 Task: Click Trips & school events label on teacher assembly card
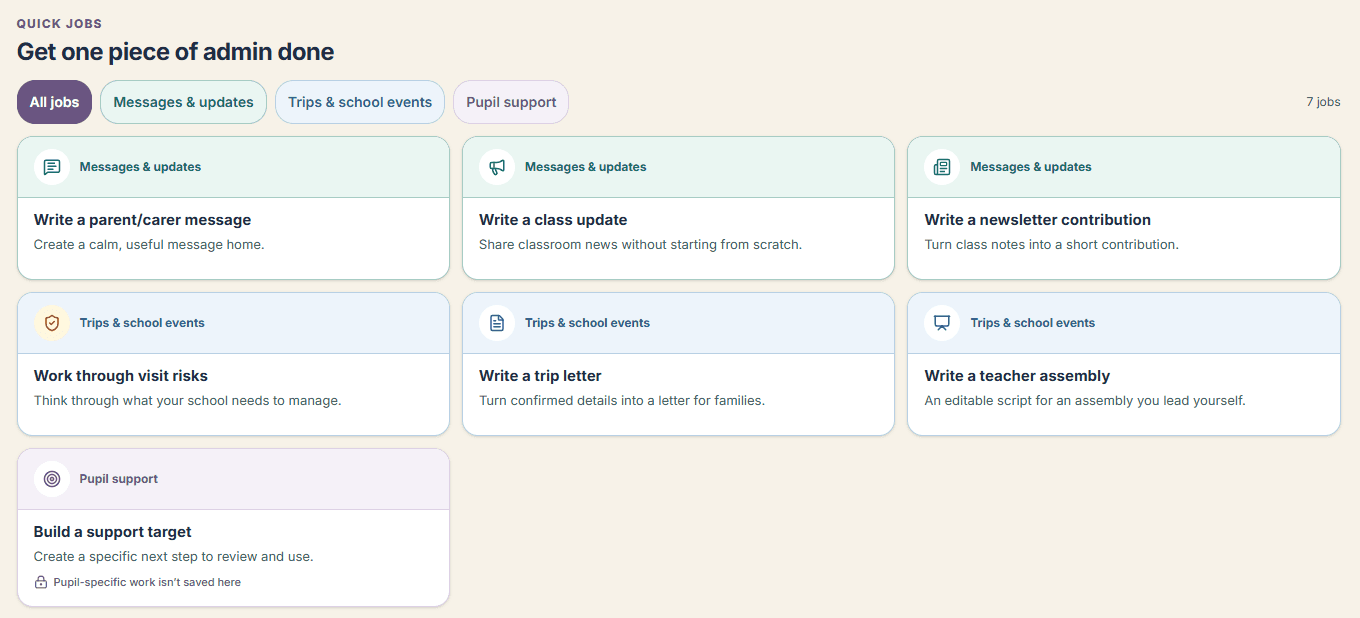(1033, 323)
